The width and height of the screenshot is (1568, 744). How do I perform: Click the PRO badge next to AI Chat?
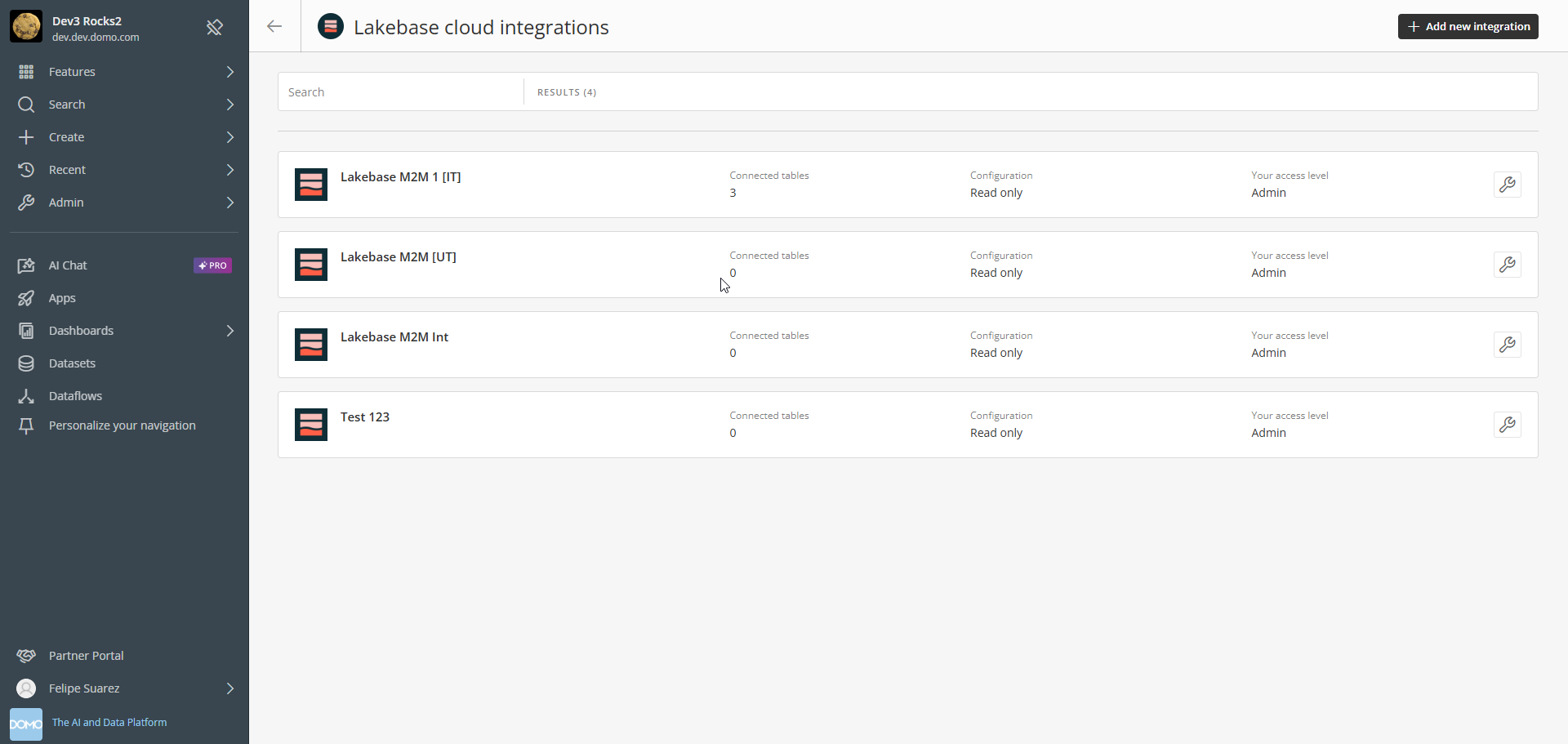click(212, 265)
